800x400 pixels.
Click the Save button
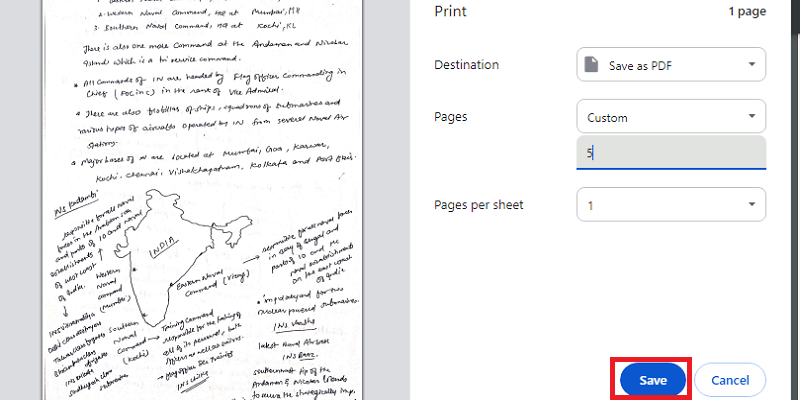click(653, 380)
